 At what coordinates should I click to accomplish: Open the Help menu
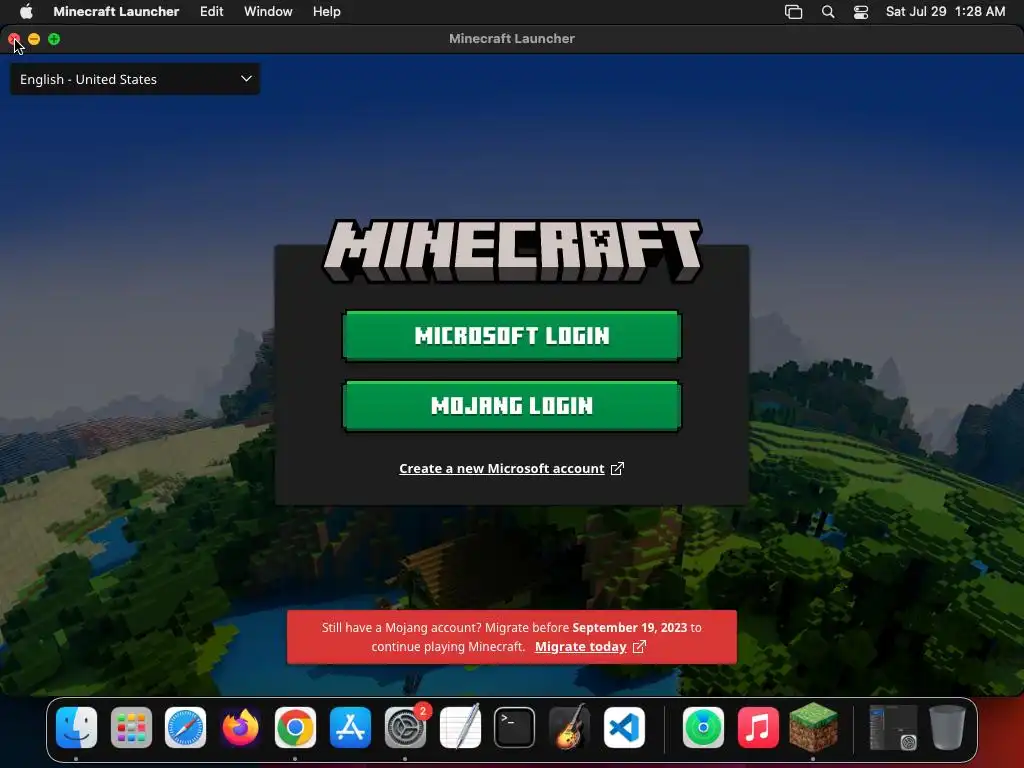[x=327, y=11]
